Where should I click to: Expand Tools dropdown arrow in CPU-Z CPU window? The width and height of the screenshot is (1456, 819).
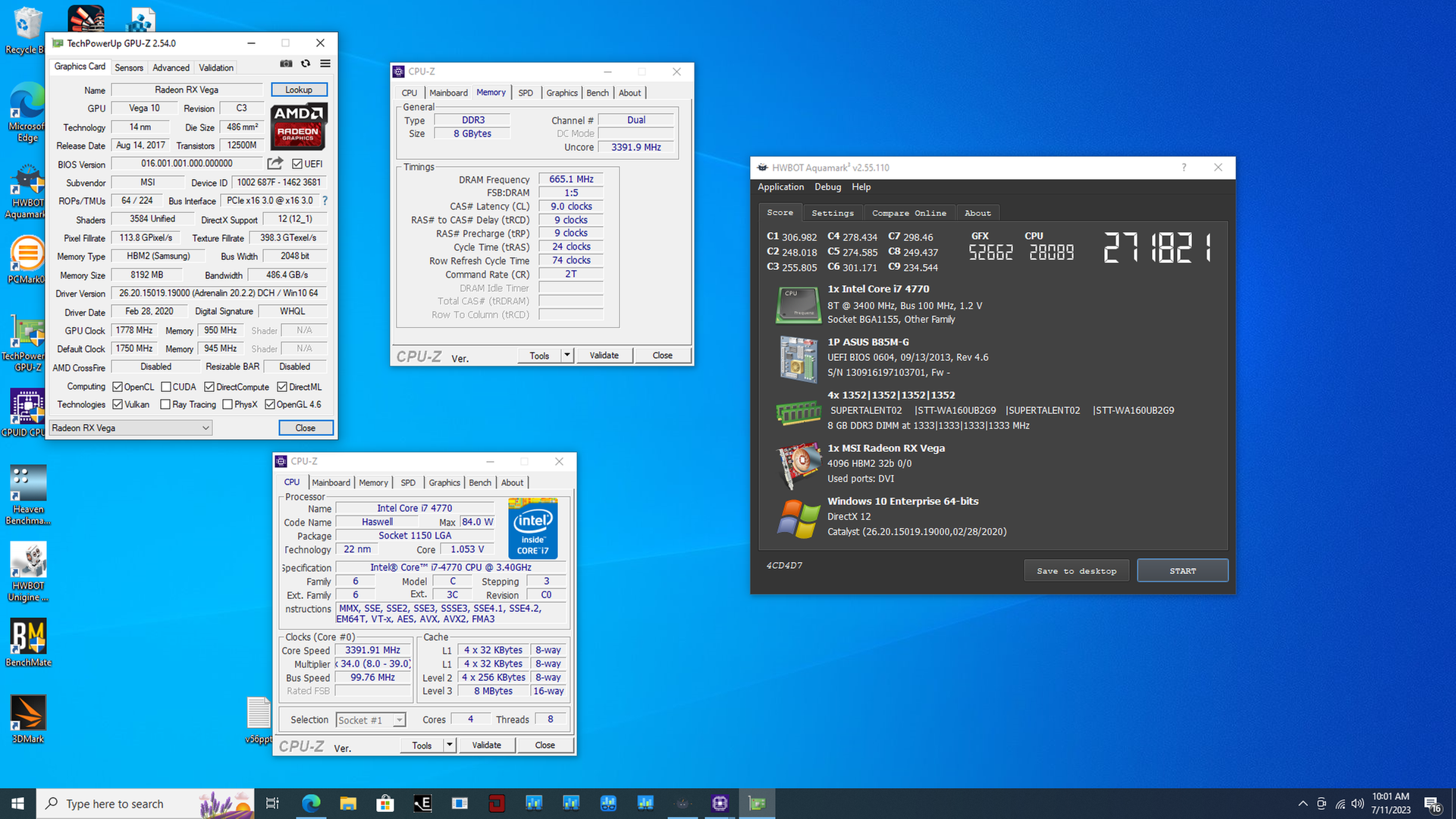click(x=450, y=745)
